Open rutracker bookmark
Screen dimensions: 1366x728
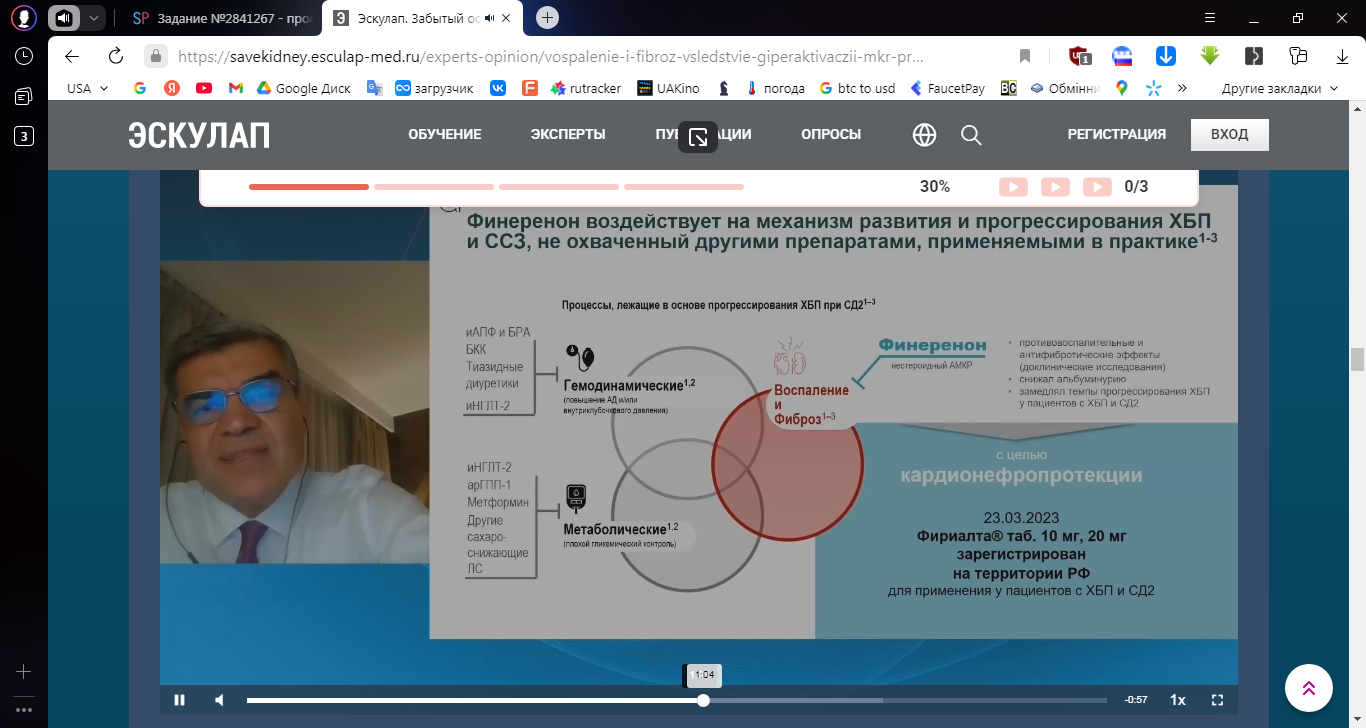pyautogui.click(x=585, y=88)
